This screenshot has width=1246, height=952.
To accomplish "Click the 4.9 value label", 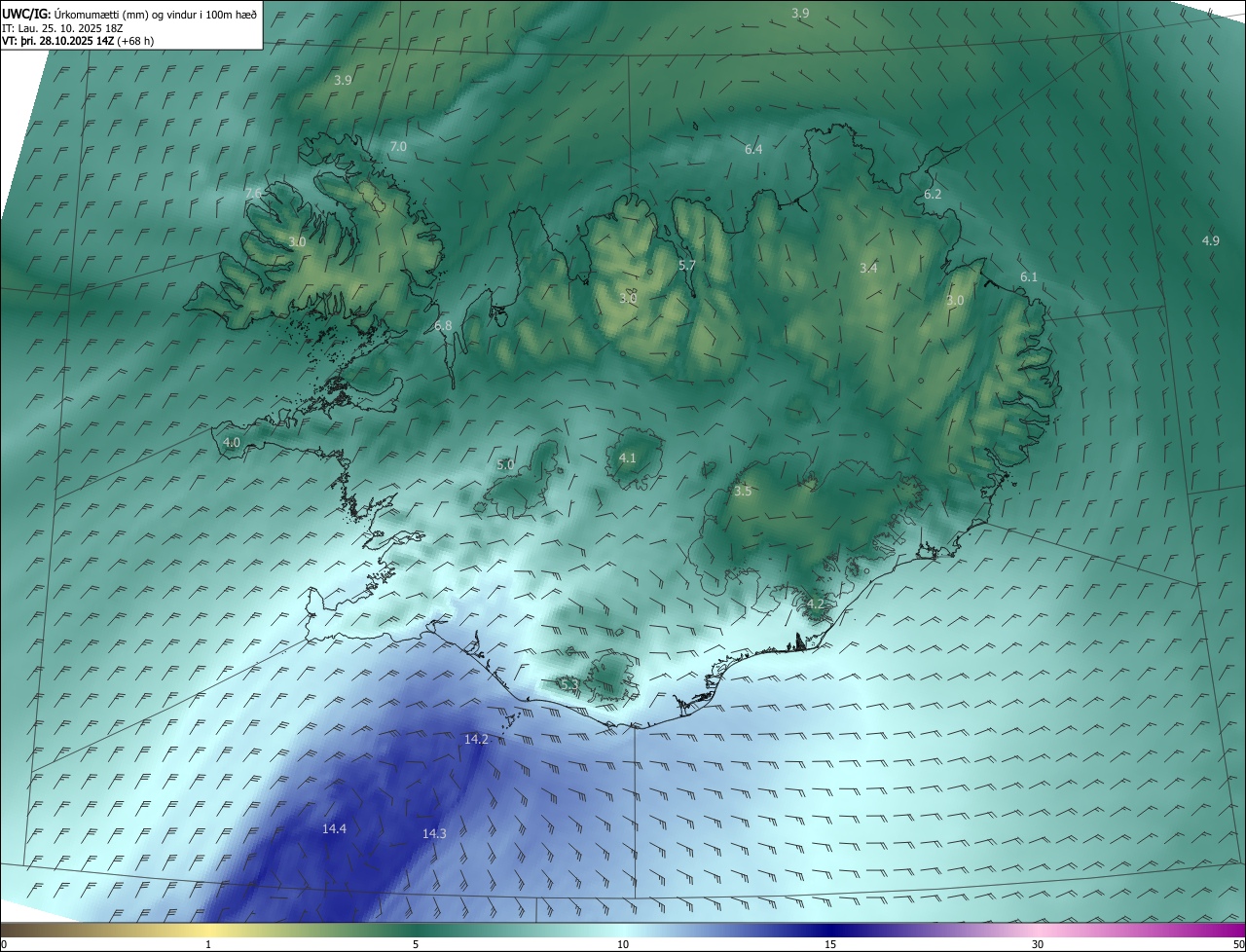I will click(1211, 240).
